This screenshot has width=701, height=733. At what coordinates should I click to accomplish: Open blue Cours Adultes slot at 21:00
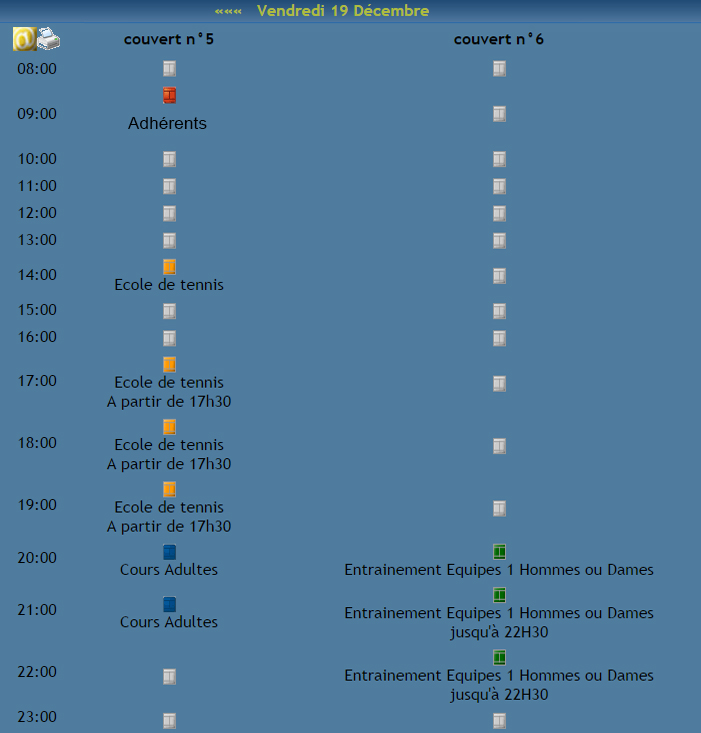(170, 604)
